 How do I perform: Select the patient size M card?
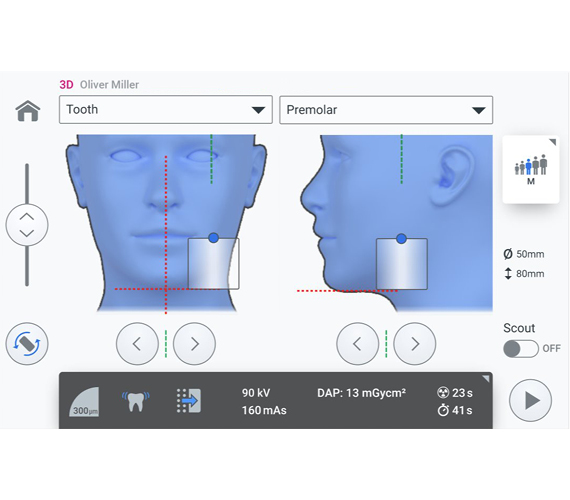(531, 169)
